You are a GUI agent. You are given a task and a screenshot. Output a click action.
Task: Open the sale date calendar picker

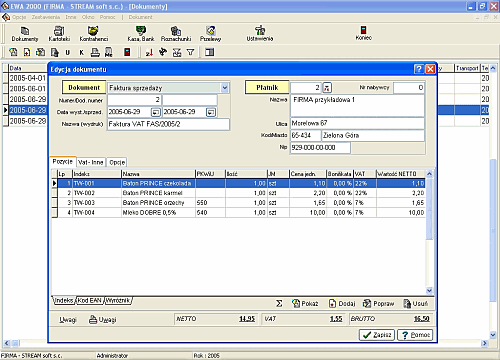point(211,112)
